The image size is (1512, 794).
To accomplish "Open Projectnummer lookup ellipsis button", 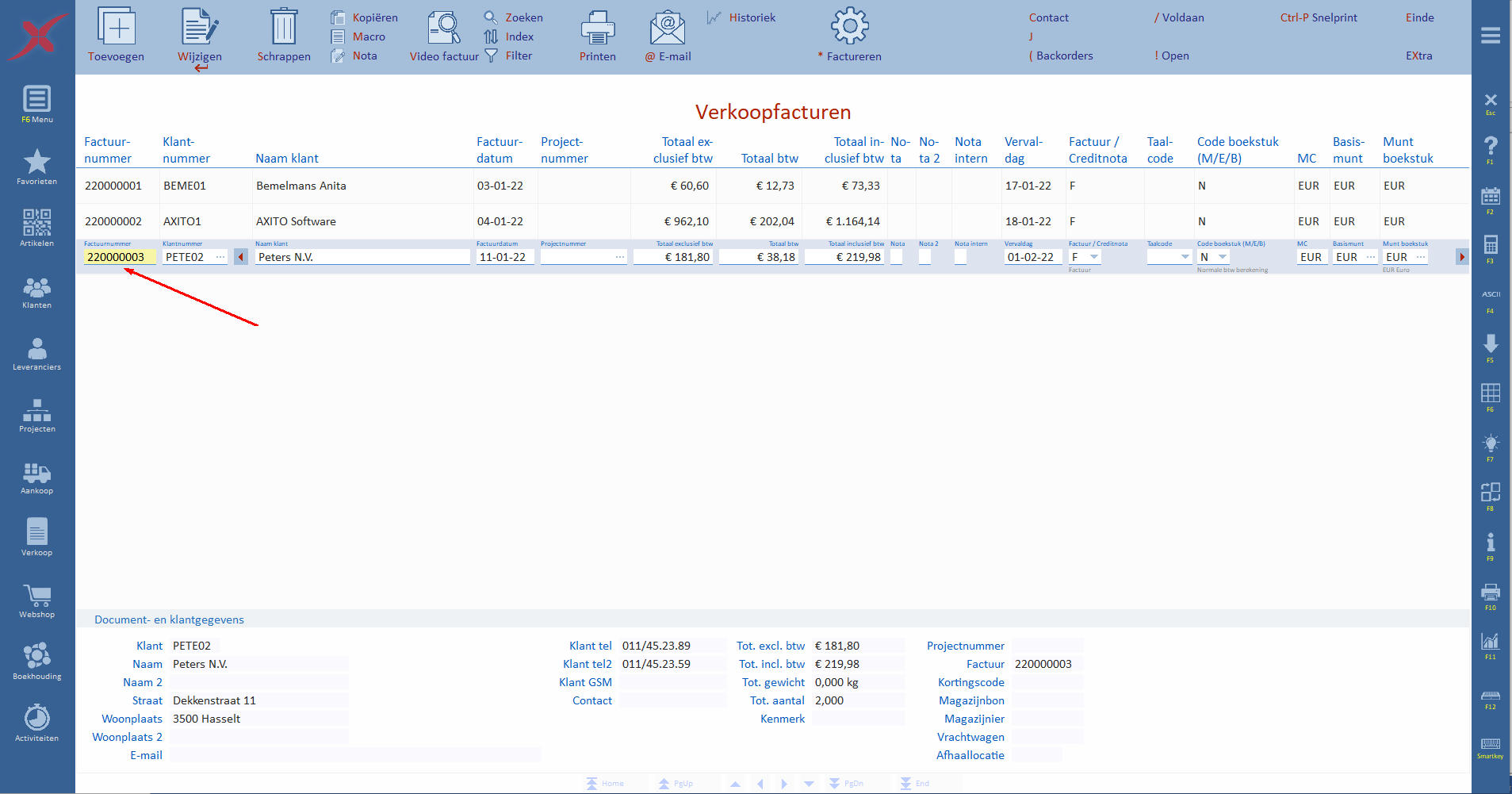I will point(620,257).
